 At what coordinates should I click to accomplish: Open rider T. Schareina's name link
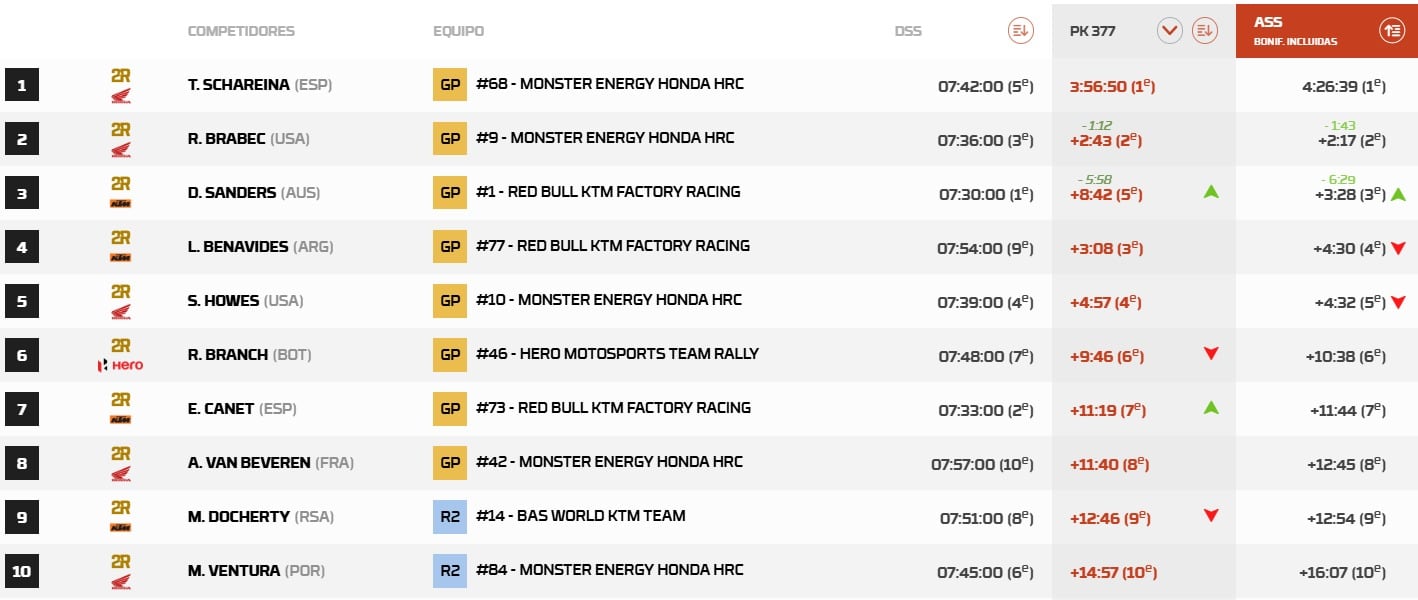[x=238, y=85]
